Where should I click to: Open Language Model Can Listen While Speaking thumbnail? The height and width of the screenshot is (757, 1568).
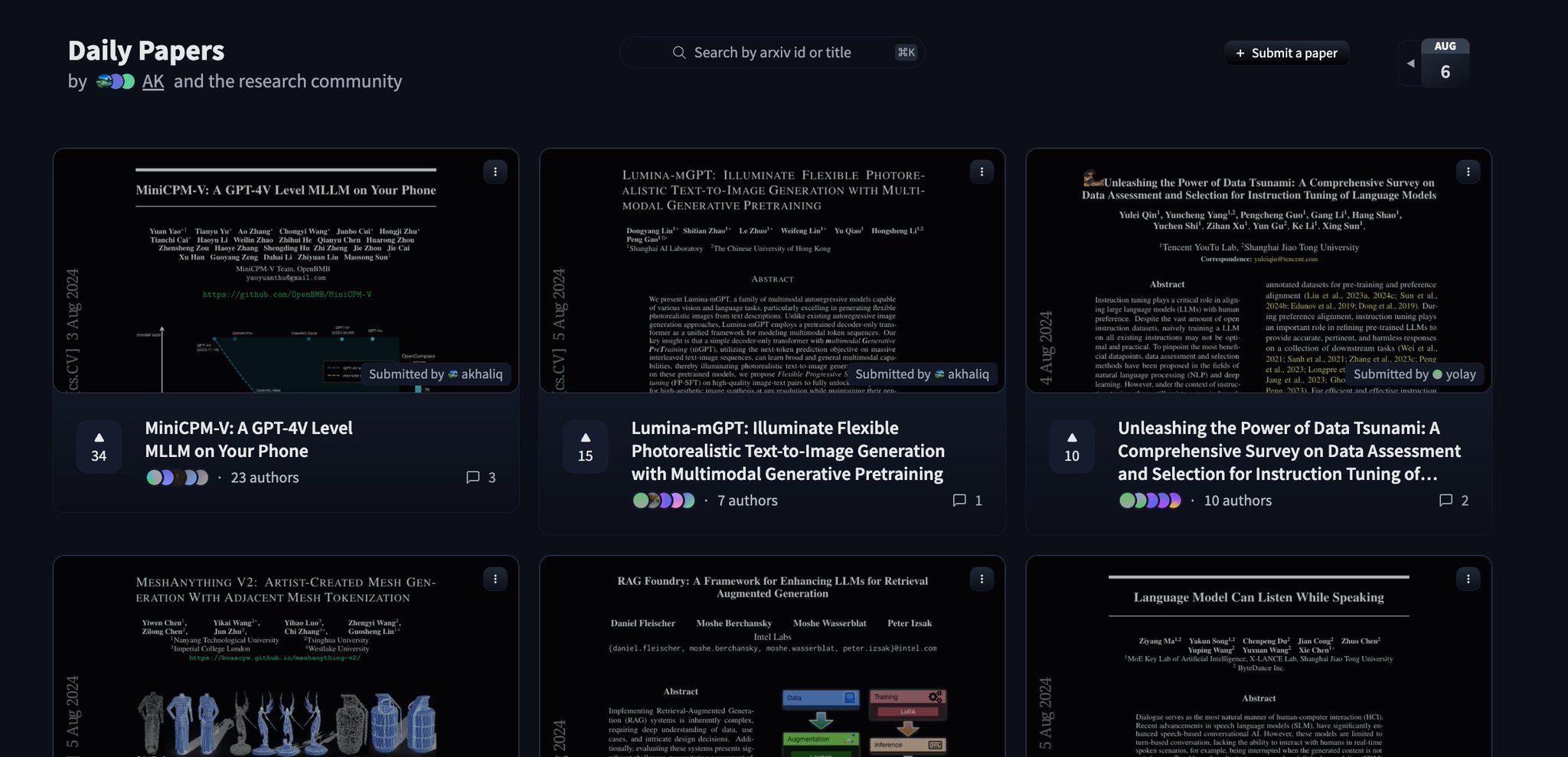pyautogui.click(x=1259, y=657)
